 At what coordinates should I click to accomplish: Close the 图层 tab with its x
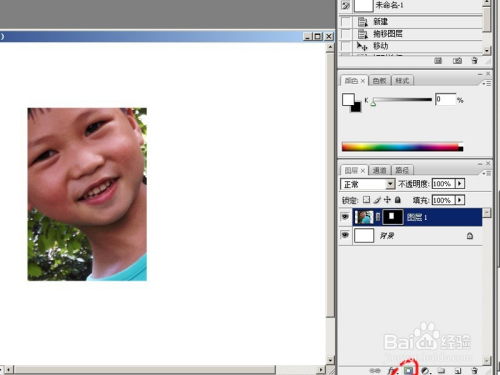tap(363, 171)
